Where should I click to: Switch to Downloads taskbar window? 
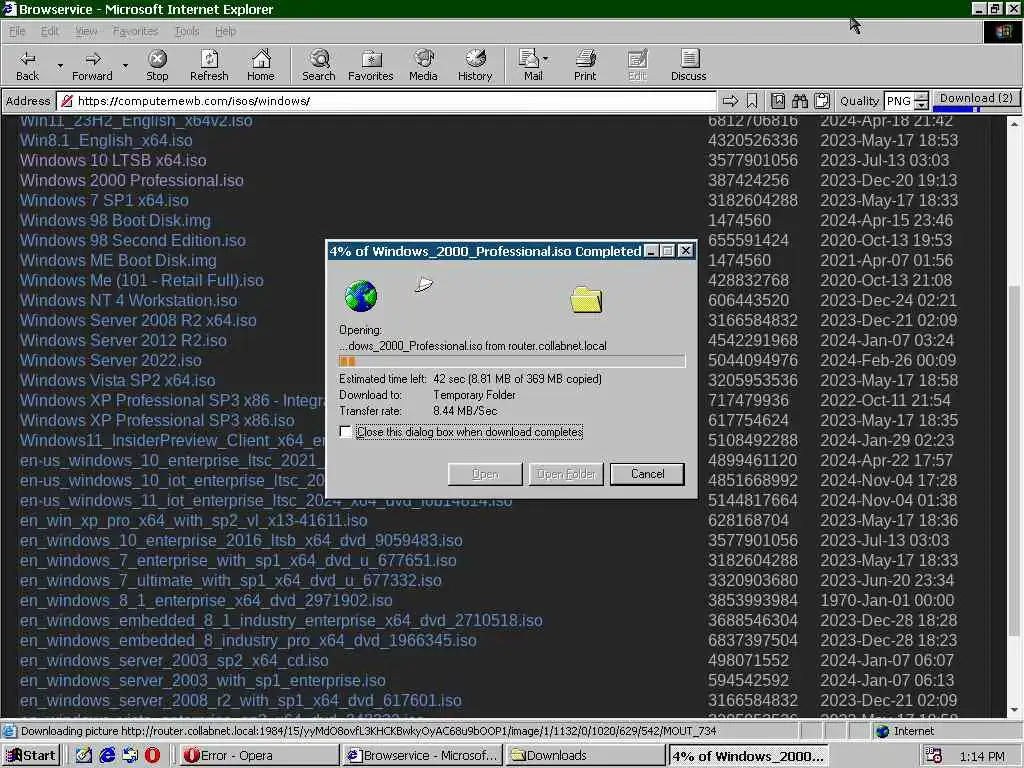pos(584,756)
